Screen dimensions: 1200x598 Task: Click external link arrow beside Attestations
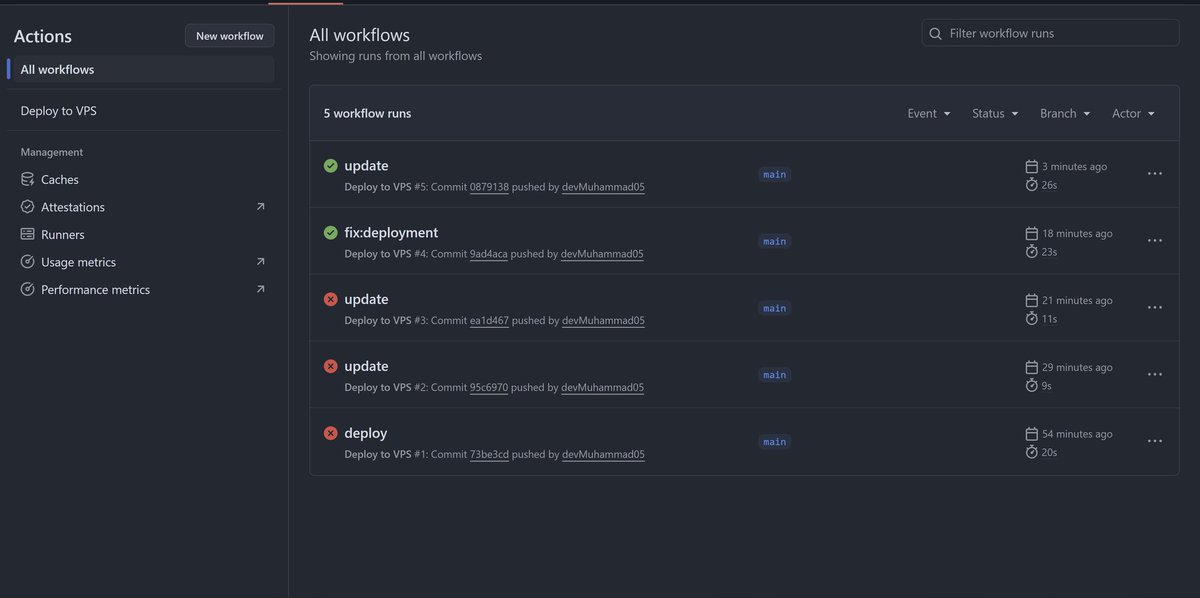pos(261,207)
